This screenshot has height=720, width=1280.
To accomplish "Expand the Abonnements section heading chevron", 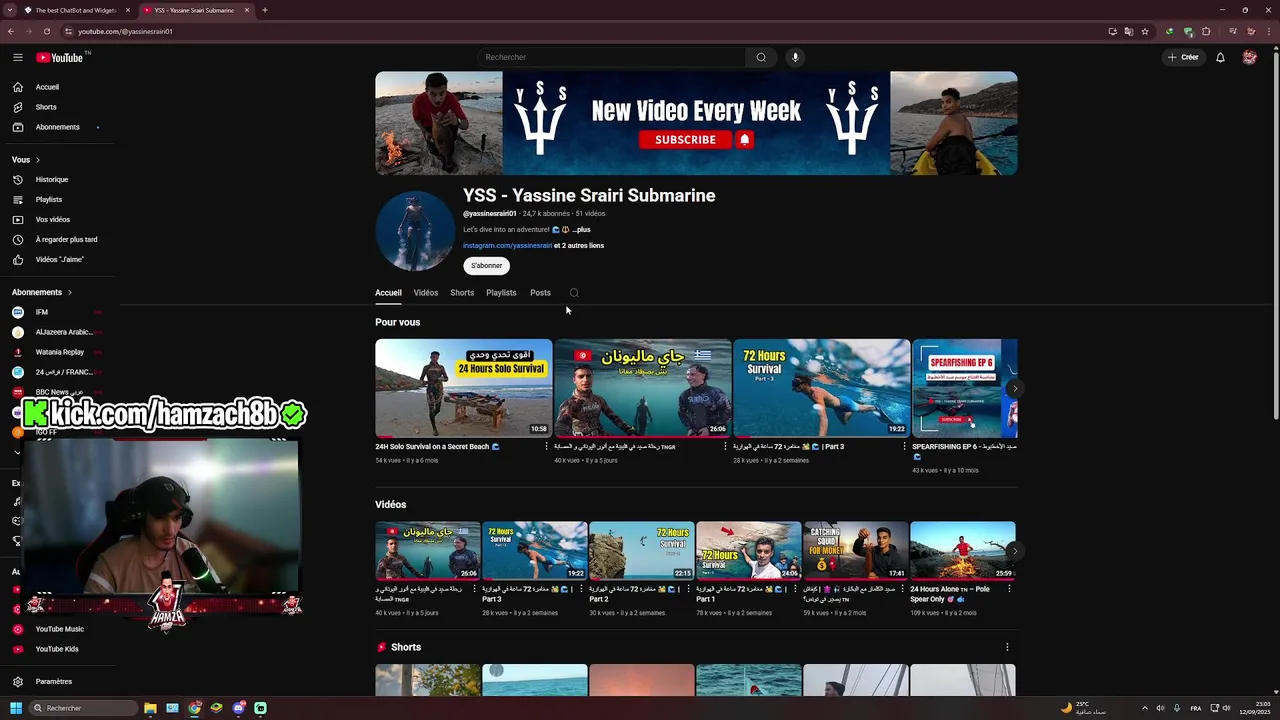I will point(70,292).
